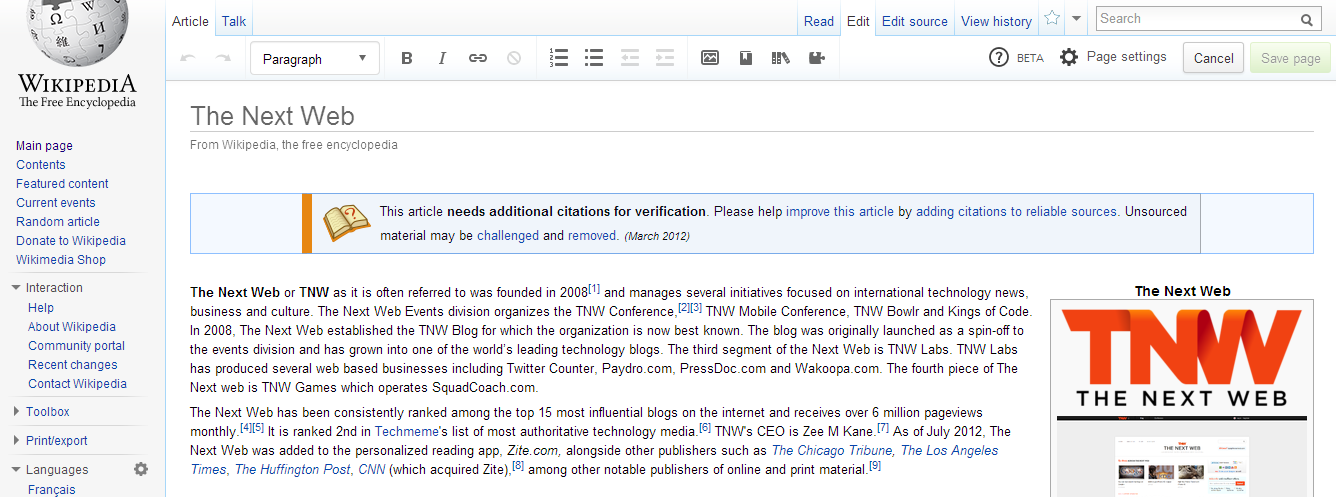
Task: Open the Wikimedia Shop link
Action: (x=61, y=260)
